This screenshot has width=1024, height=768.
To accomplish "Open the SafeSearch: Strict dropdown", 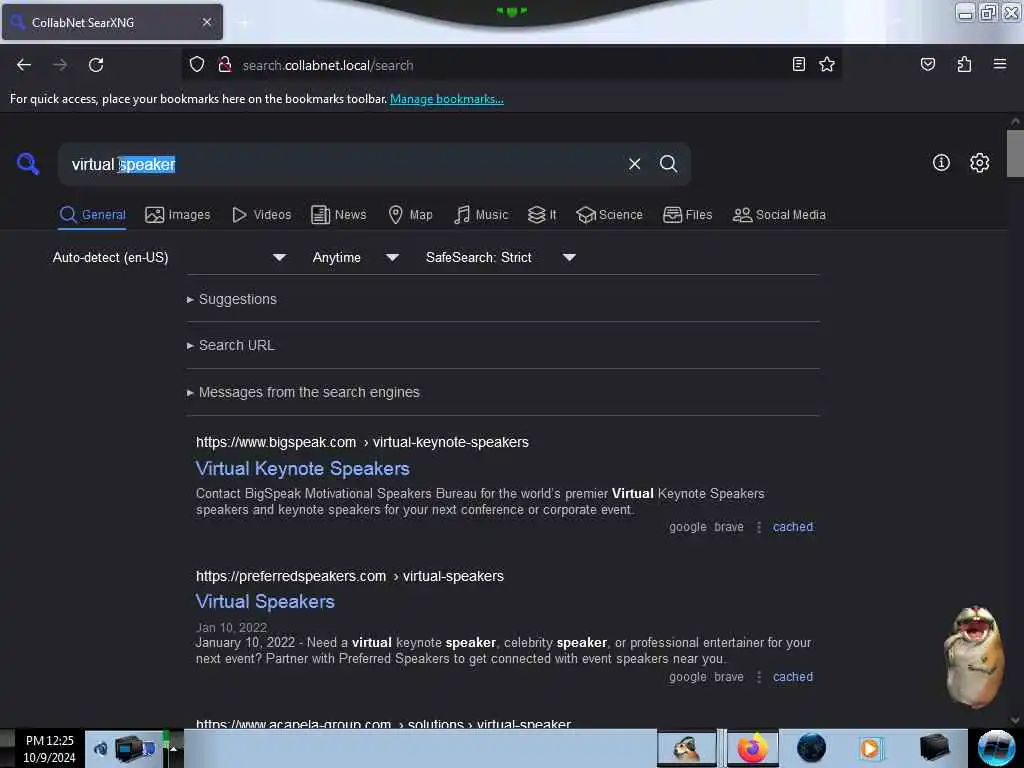I will click(500, 257).
